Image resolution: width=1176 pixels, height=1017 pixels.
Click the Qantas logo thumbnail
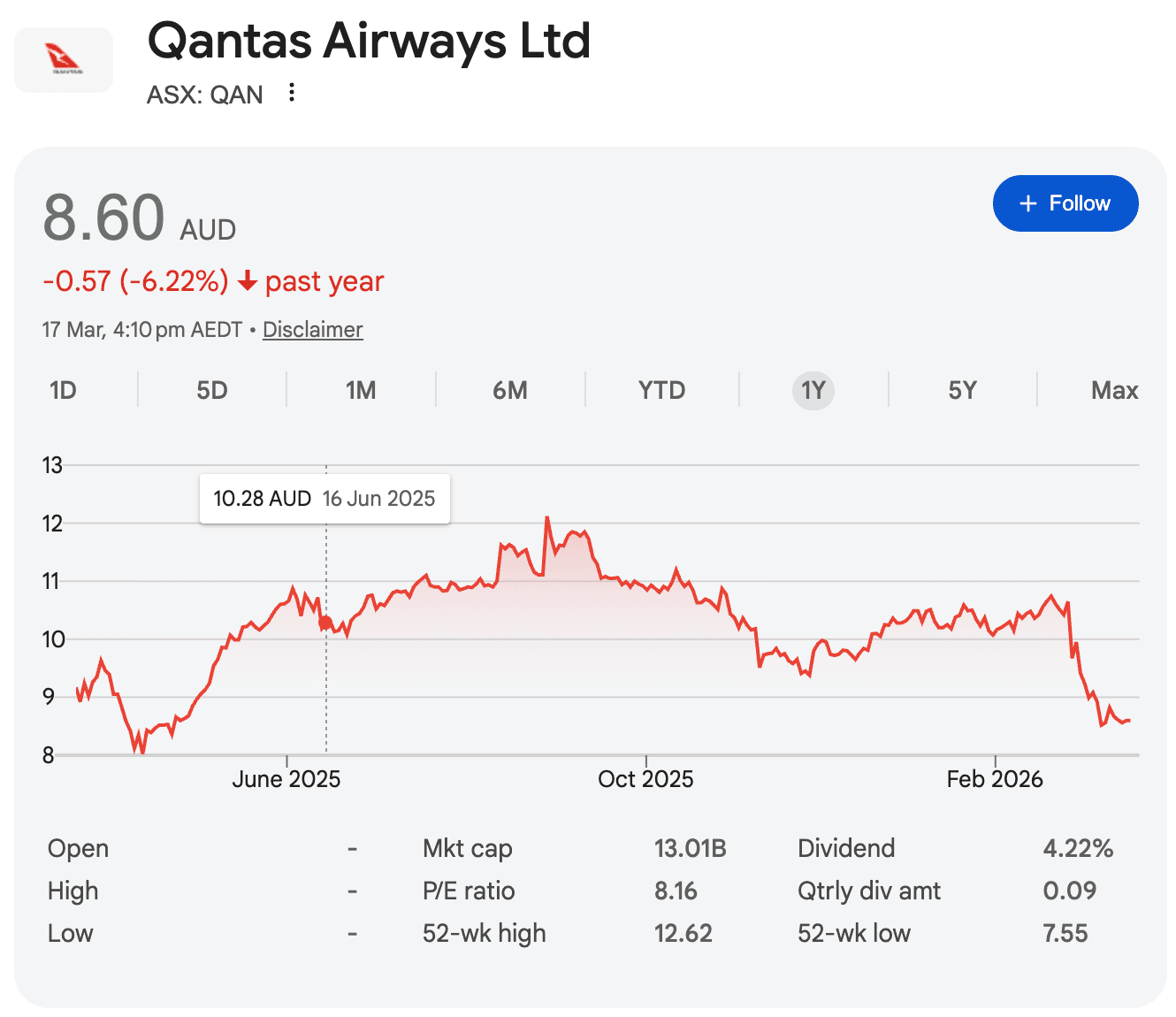tap(64, 60)
